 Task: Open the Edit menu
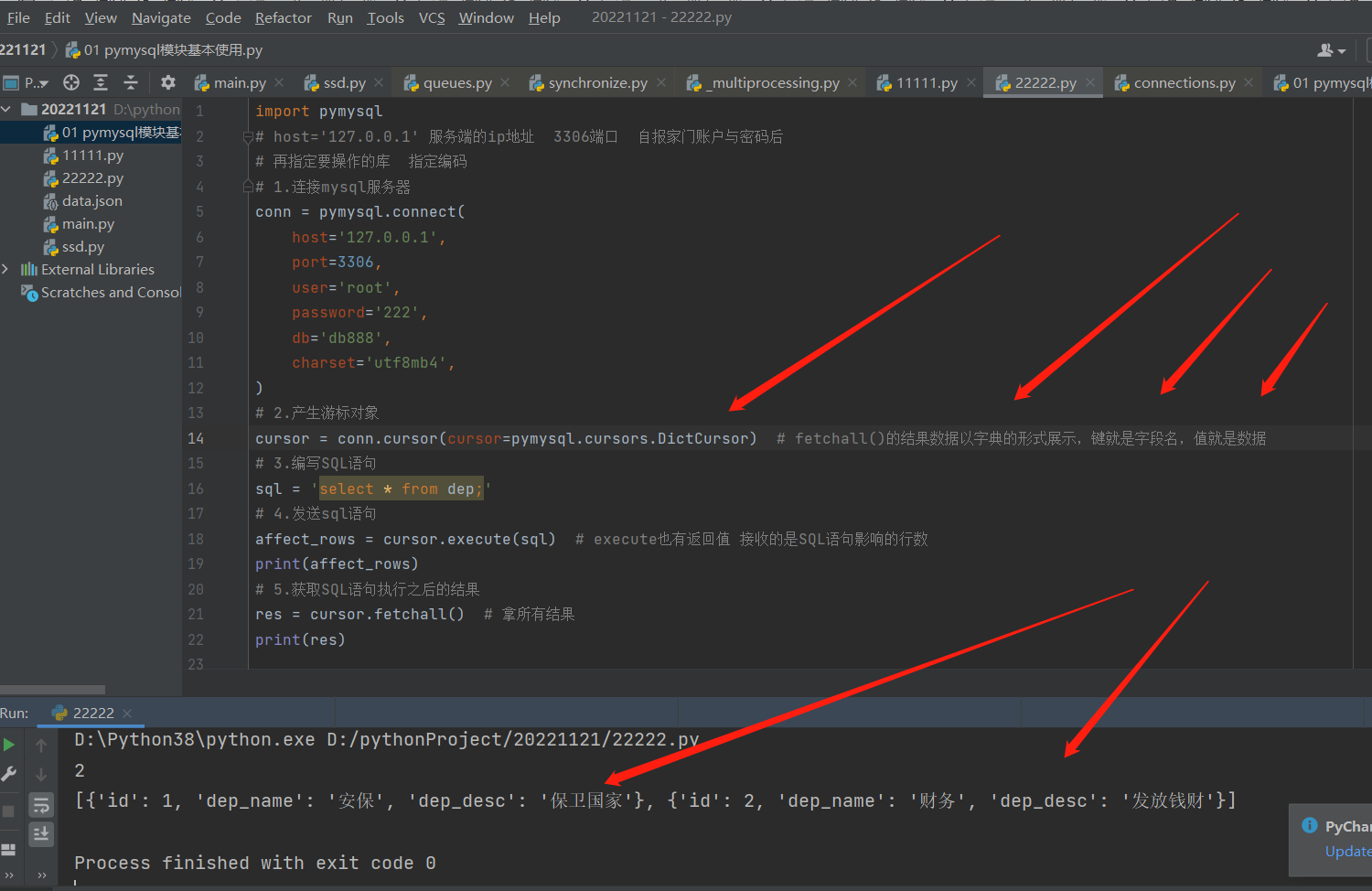(58, 17)
